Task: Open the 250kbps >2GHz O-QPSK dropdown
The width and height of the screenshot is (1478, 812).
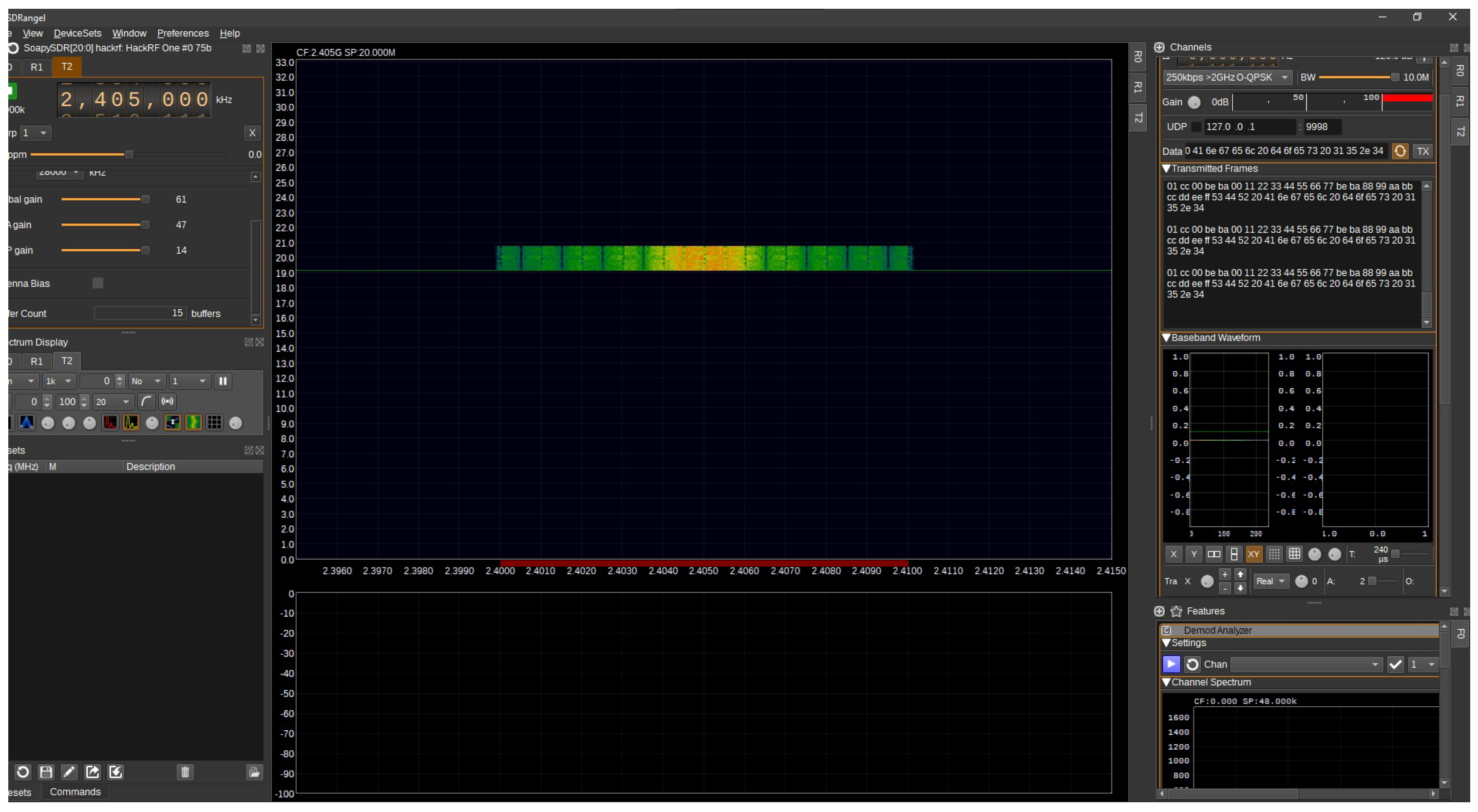Action: 1227,77
